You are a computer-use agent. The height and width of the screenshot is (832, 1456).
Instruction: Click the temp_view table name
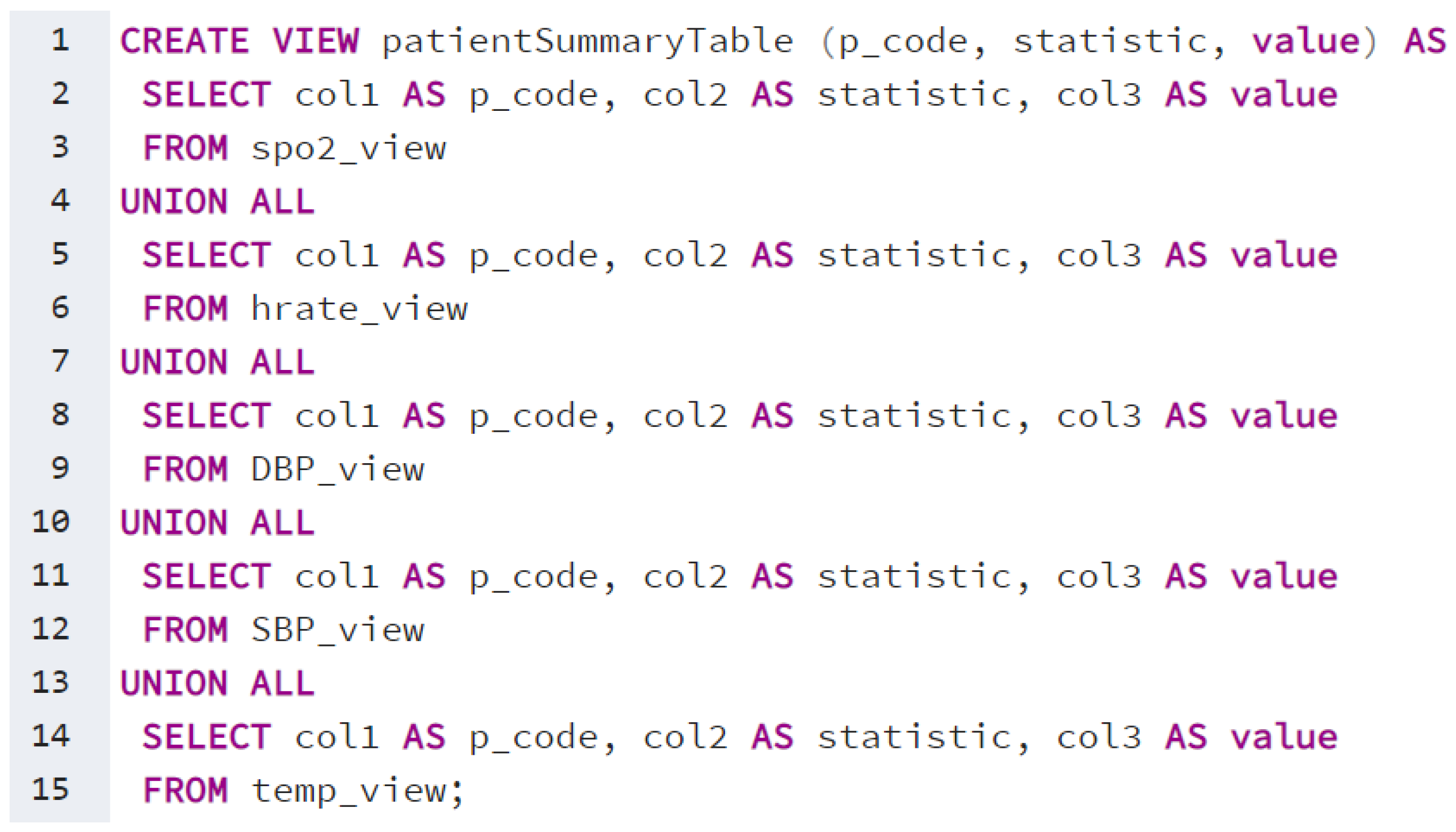(x=349, y=791)
